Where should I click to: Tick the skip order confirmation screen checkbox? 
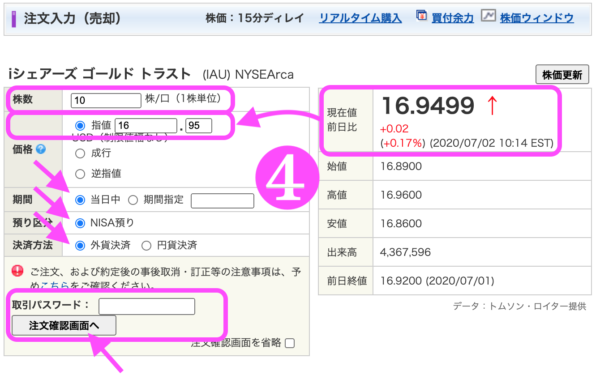[x=290, y=343]
